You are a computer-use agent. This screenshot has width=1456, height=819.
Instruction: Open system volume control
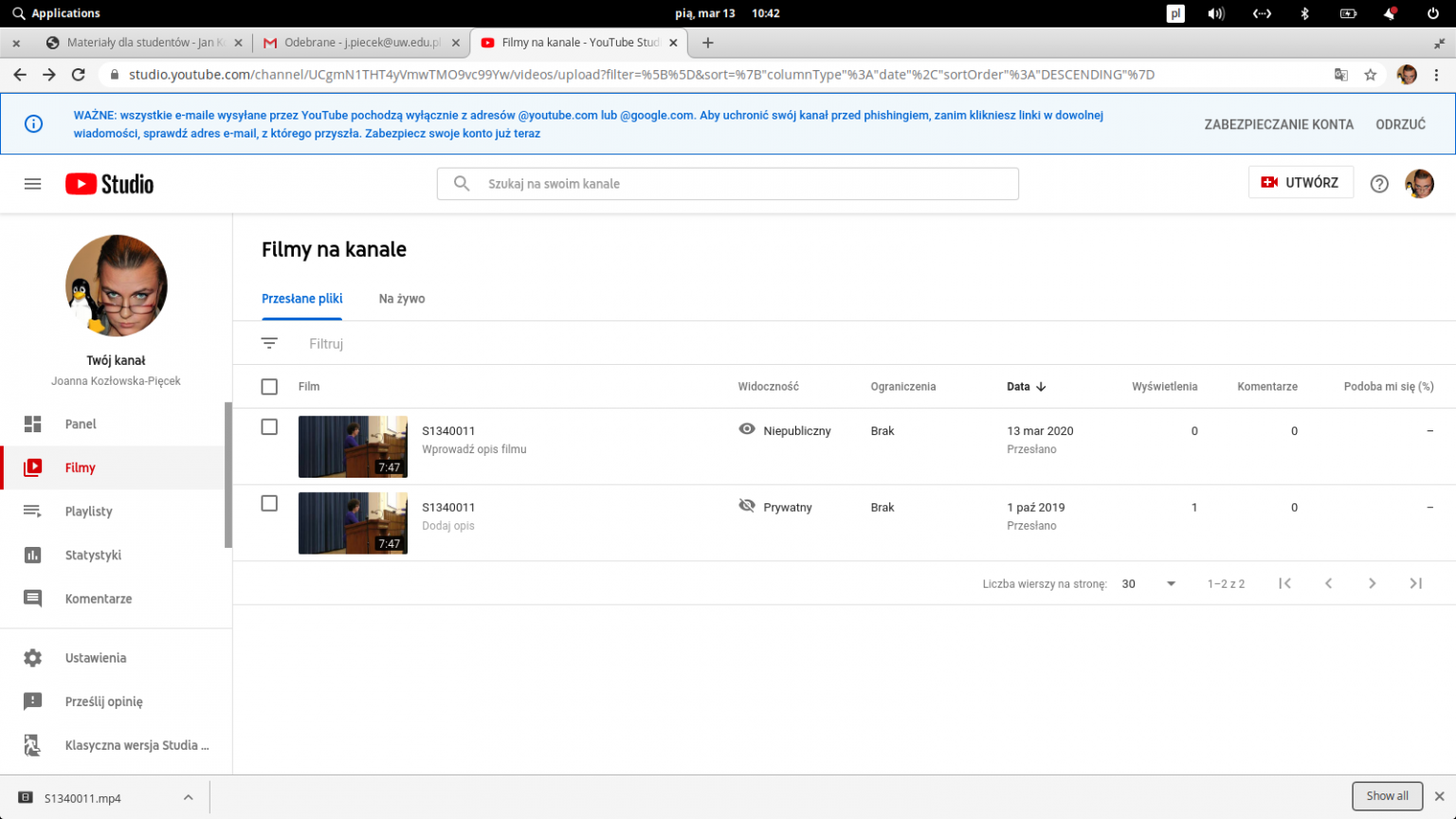(1216, 13)
